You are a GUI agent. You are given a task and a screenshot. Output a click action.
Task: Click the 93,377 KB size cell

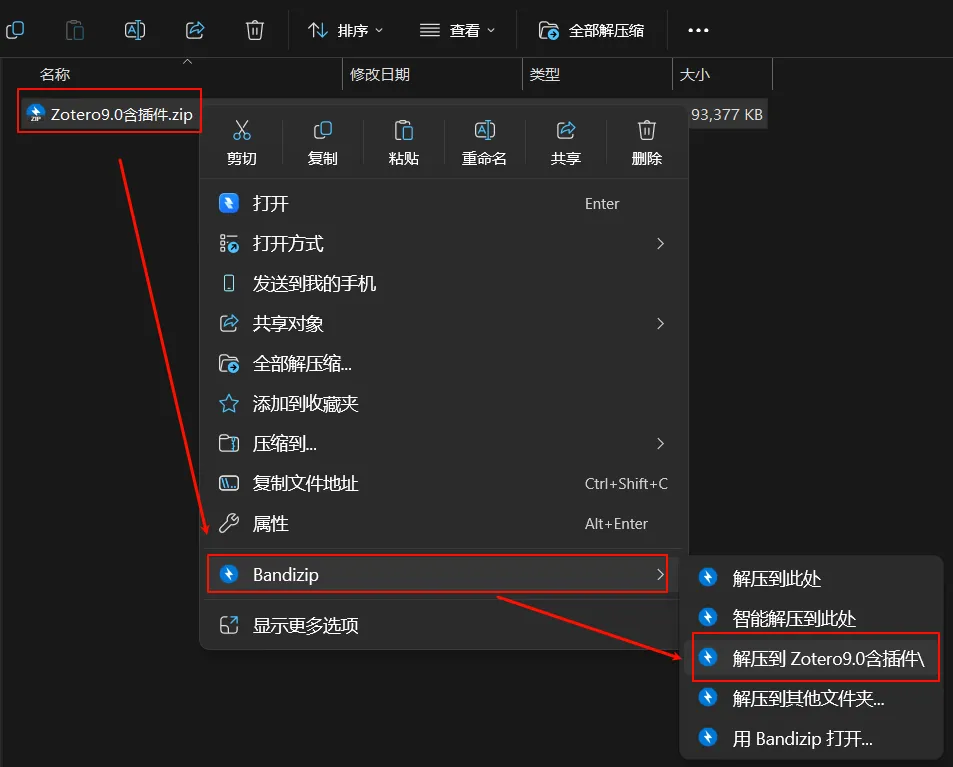pyautogui.click(x=726, y=114)
